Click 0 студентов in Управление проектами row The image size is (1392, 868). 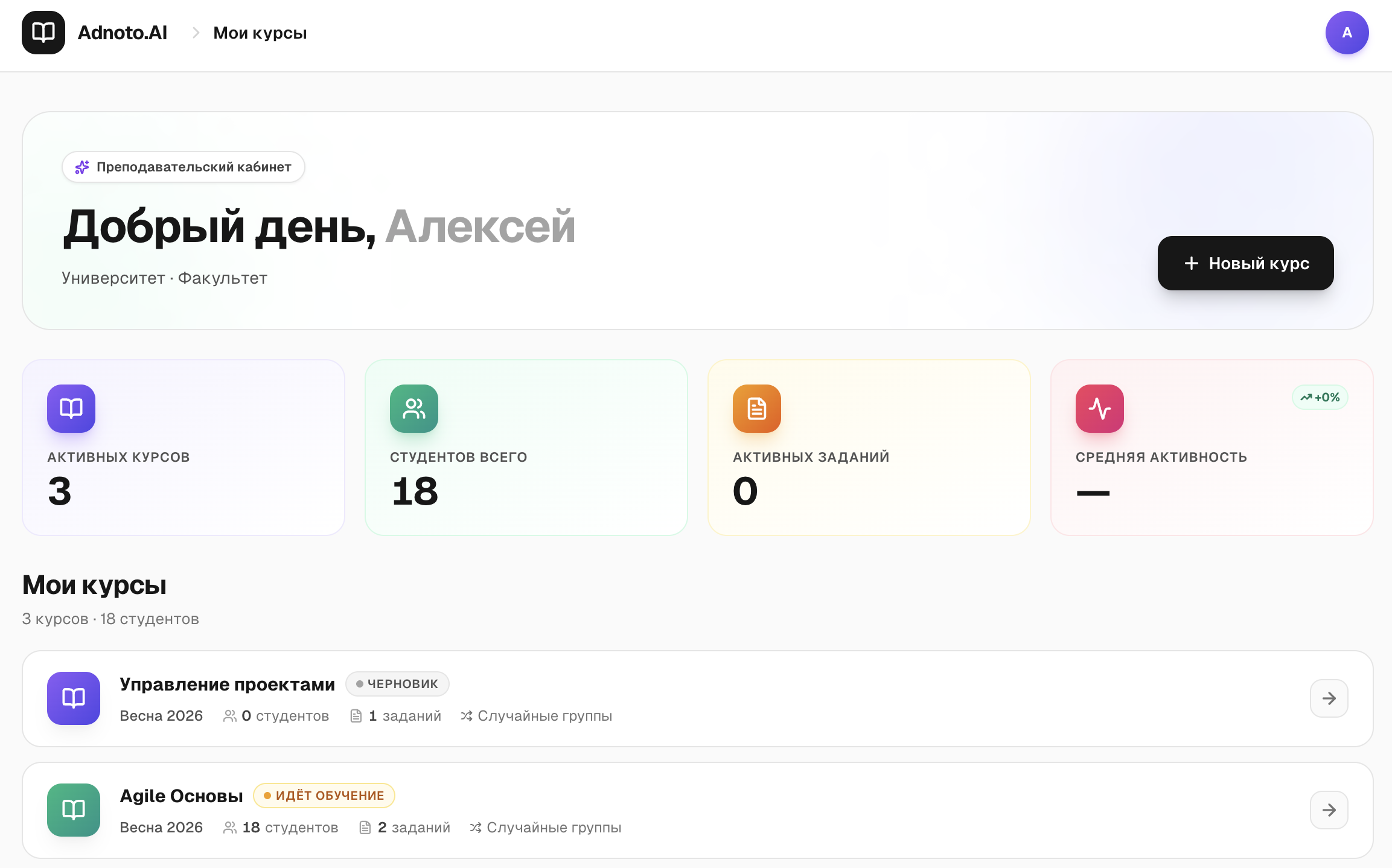pos(286,716)
